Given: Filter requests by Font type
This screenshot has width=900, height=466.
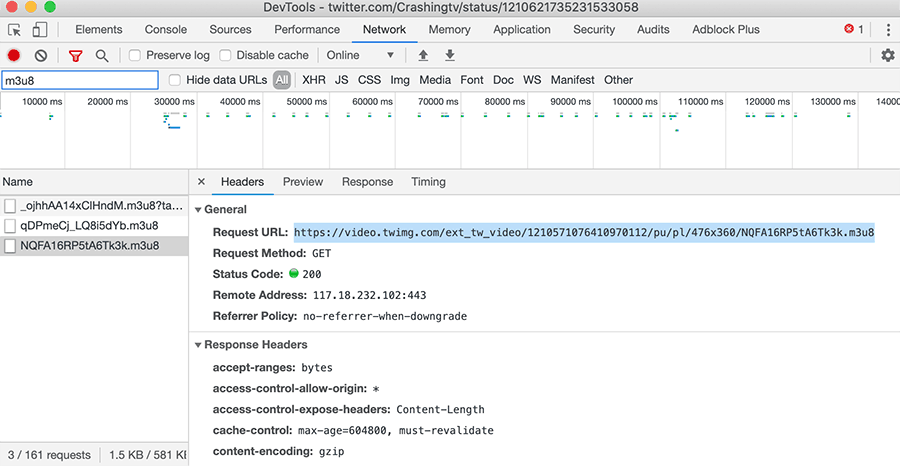Looking at the screenshot, I should click(472, 80).
